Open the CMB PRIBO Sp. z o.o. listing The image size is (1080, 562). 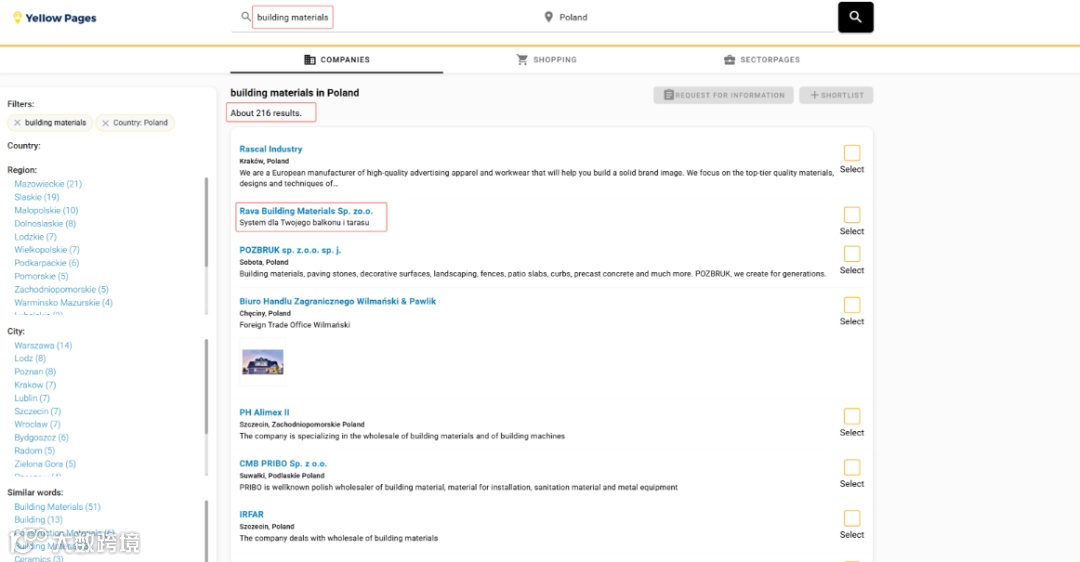pyautogui.click(x=283, y=464)
